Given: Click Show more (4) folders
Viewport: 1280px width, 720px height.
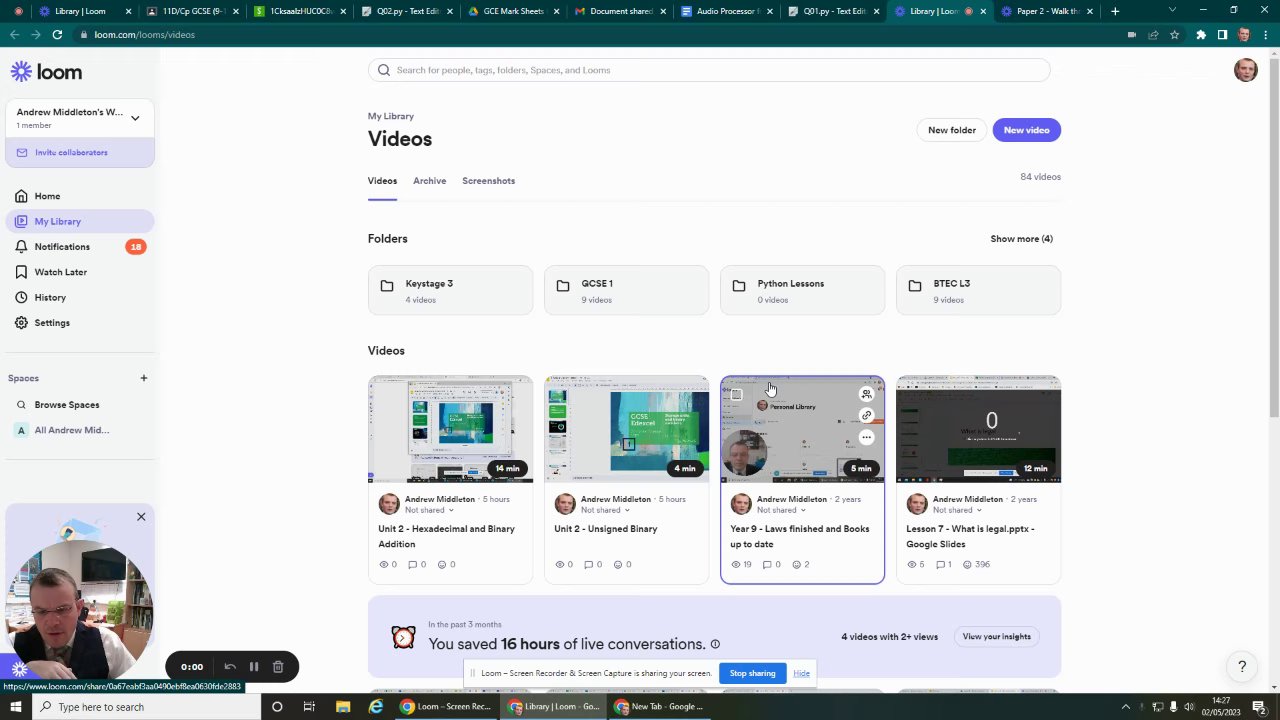Looking at the screenshot, I should click(x=1021, y=239).
